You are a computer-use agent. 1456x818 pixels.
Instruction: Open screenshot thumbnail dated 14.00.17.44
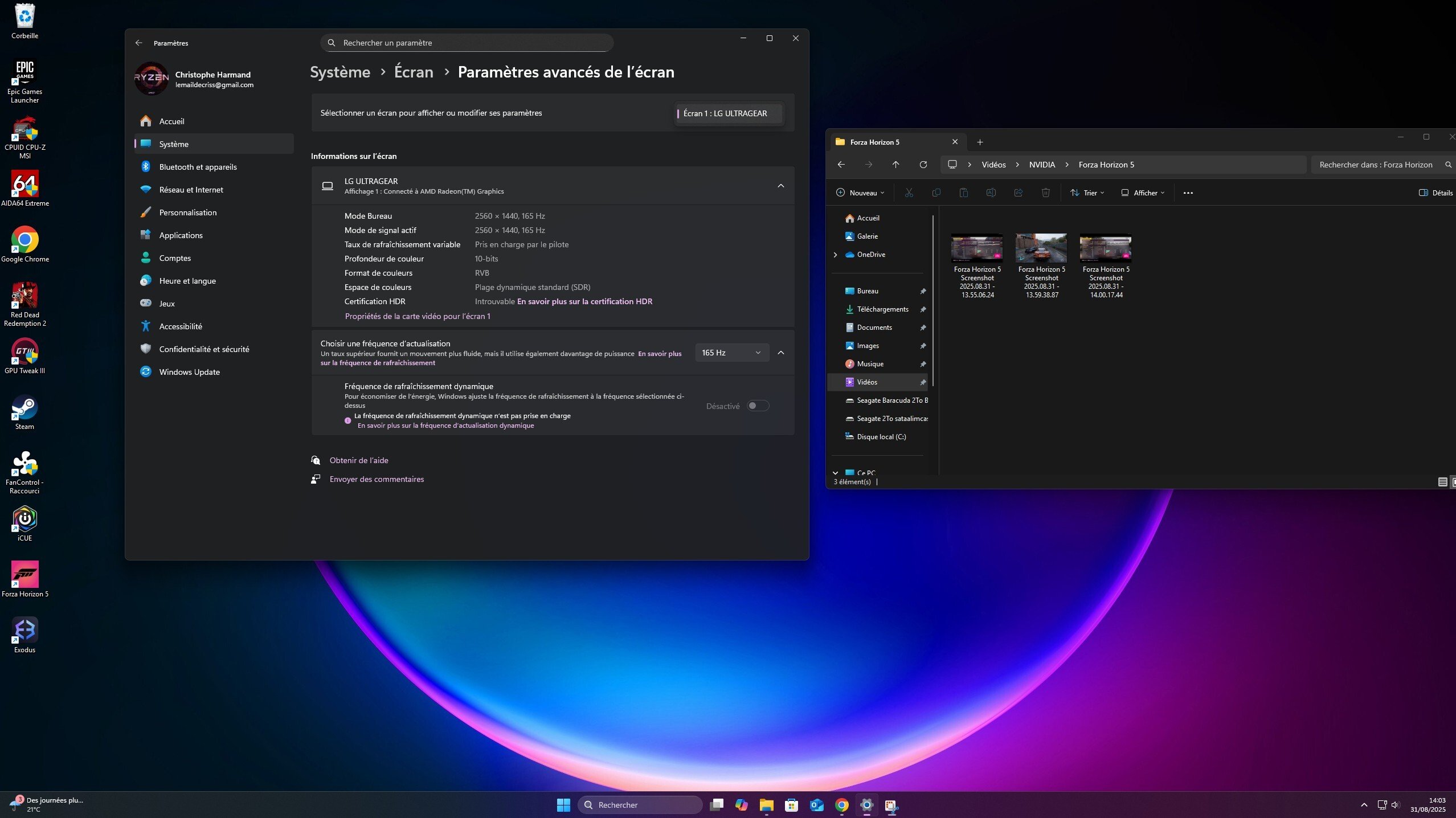pos(1106,265)
